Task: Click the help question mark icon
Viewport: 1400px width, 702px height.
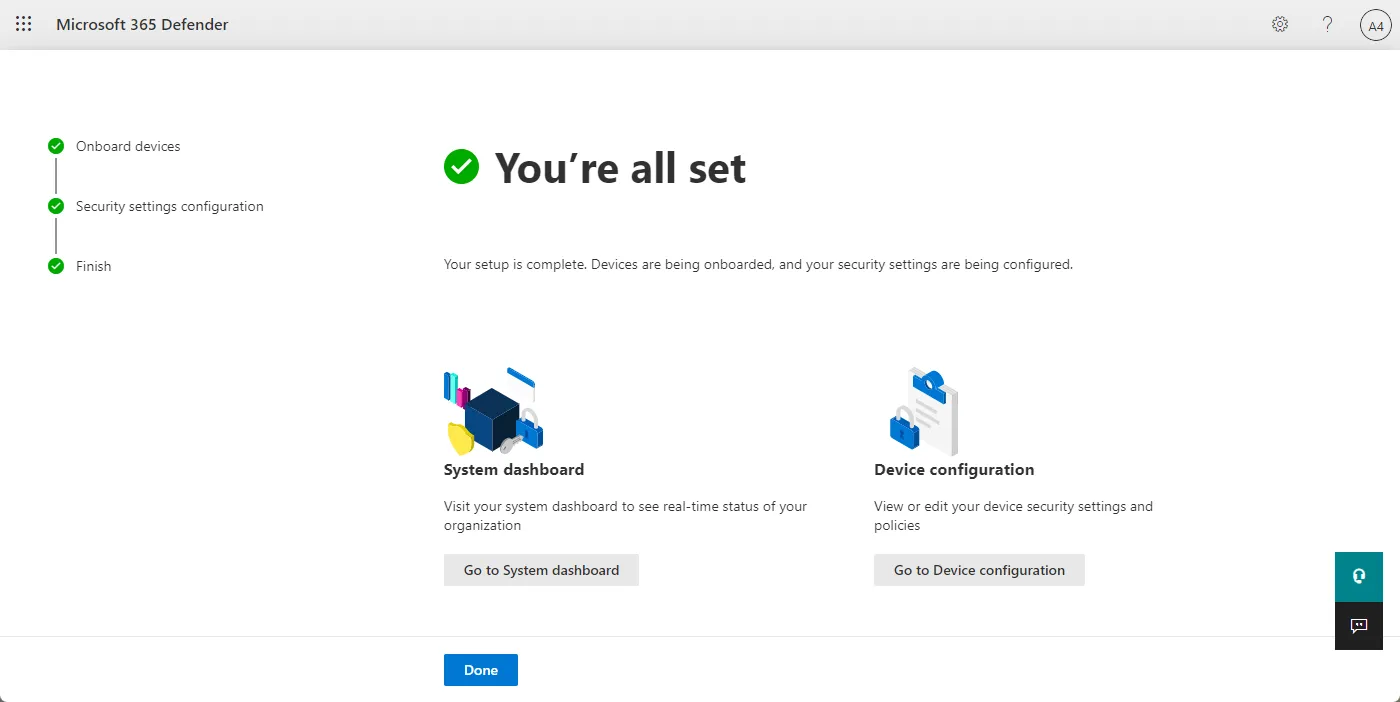Action: tap(1328, 24)
